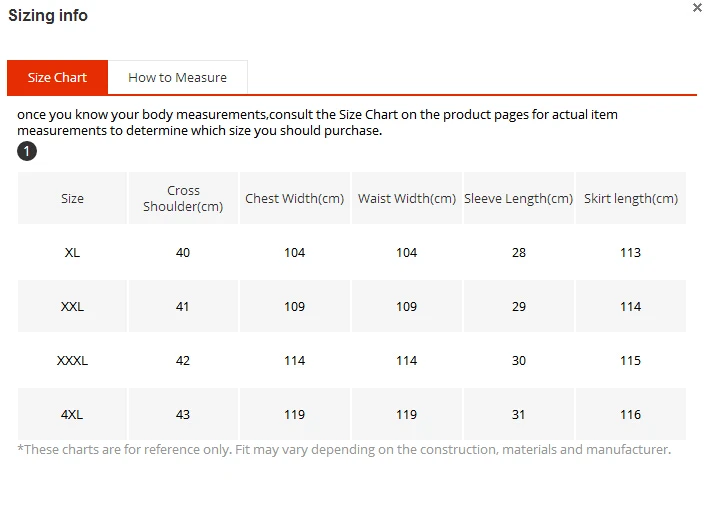712x514 pixels.
Task: Click the Sizing info title
Action: 48,15
